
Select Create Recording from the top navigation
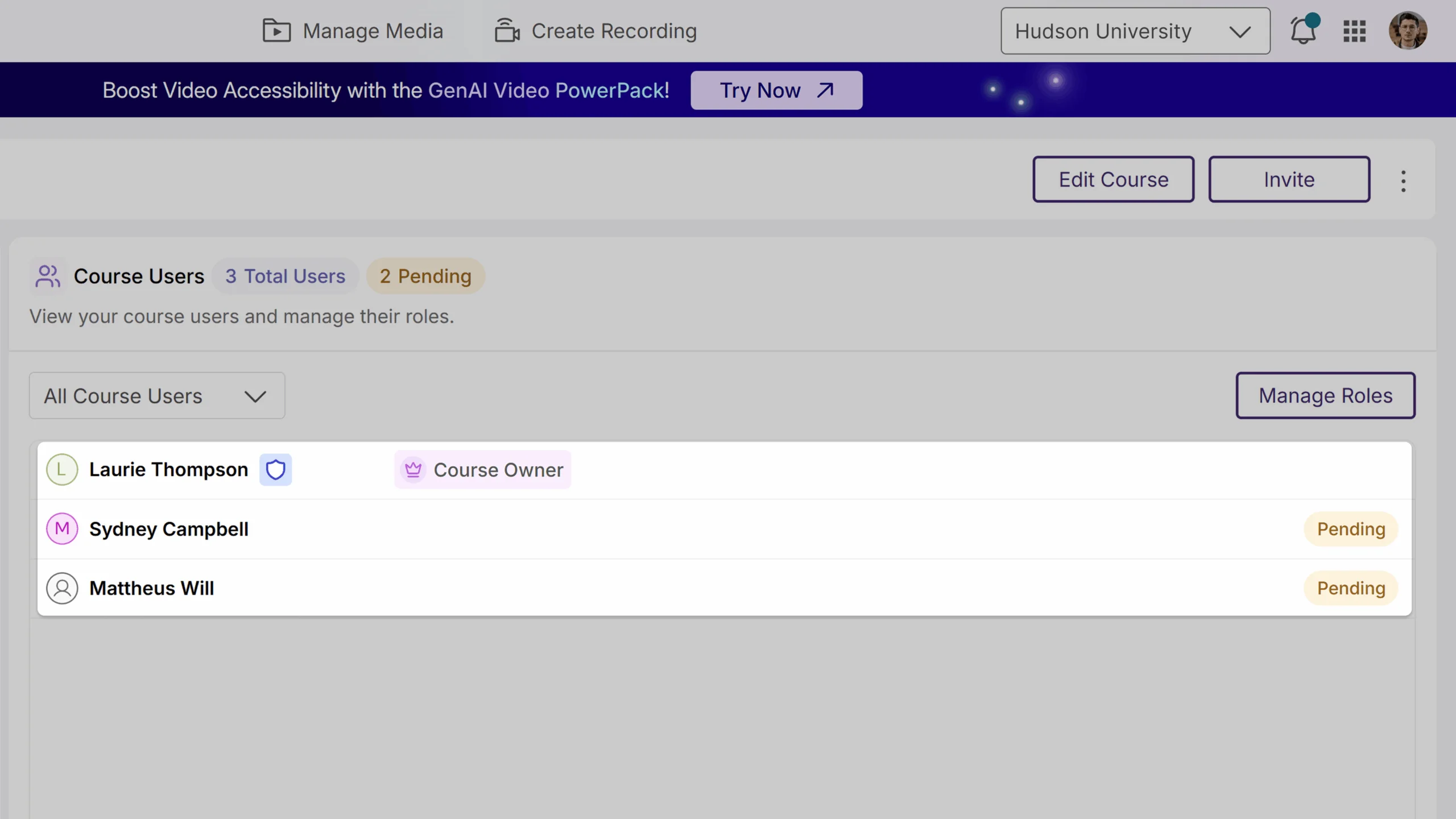point(614,31)
